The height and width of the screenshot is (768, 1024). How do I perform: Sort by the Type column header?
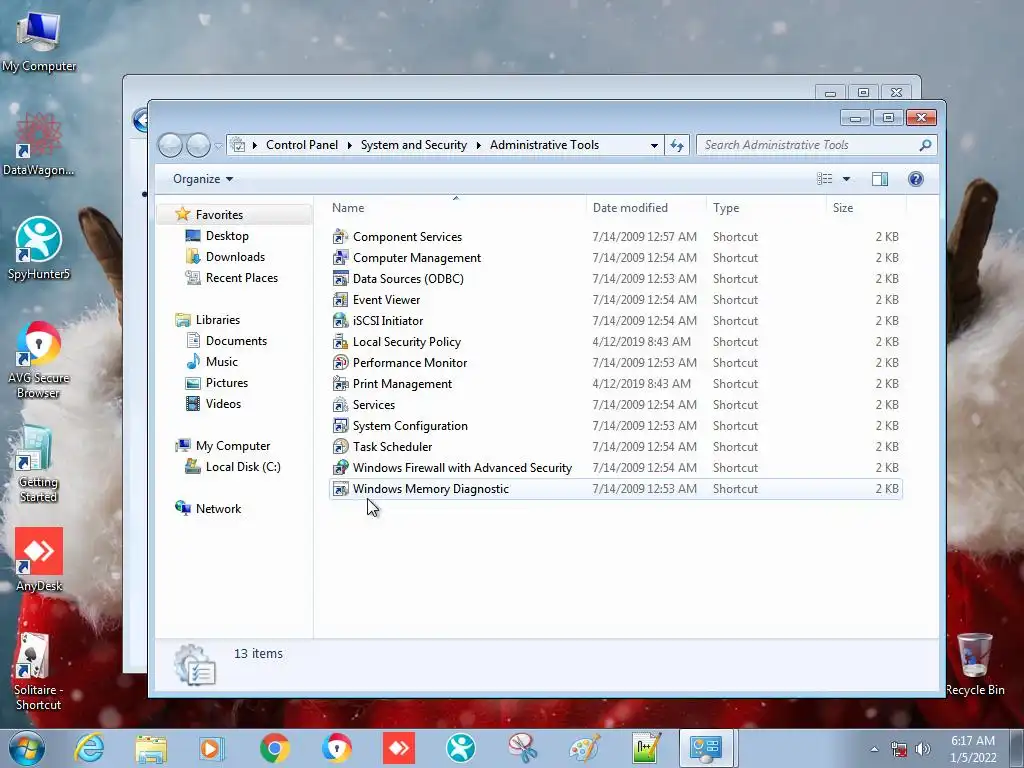coord(766,208)
